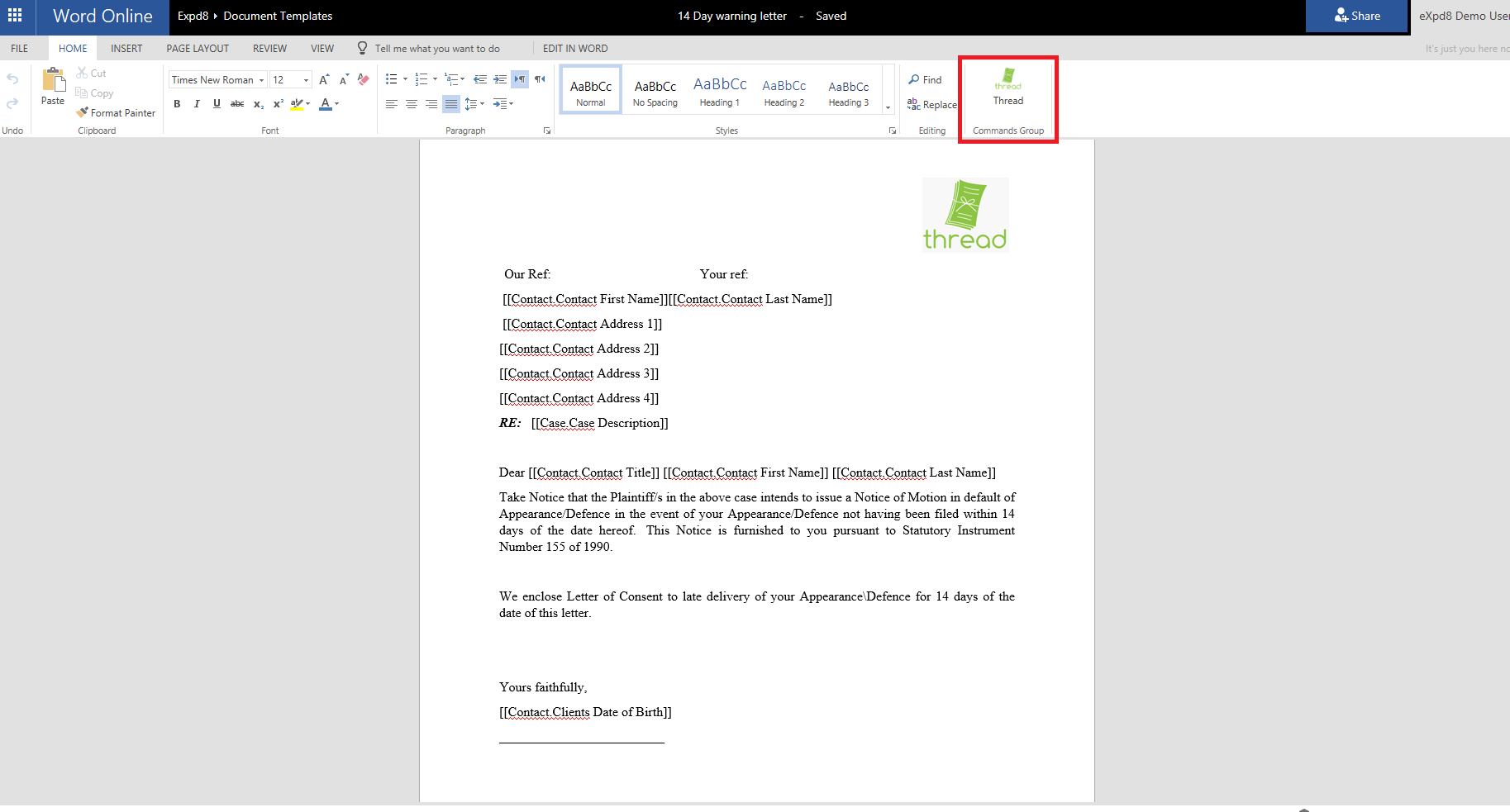Click the Grow Font icon

(x=324, y=79)
